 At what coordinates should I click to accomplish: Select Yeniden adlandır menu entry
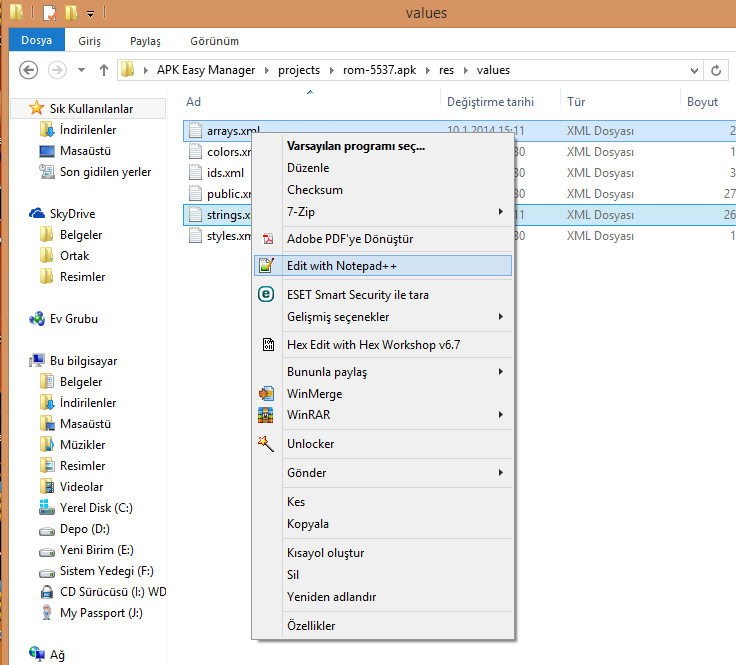pyautogui.click(x=331, y=597)
